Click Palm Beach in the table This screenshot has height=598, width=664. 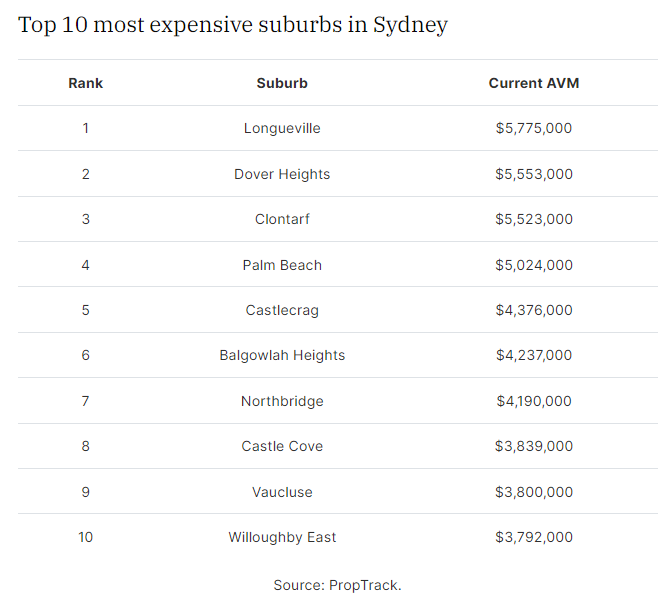click(282, 265)
